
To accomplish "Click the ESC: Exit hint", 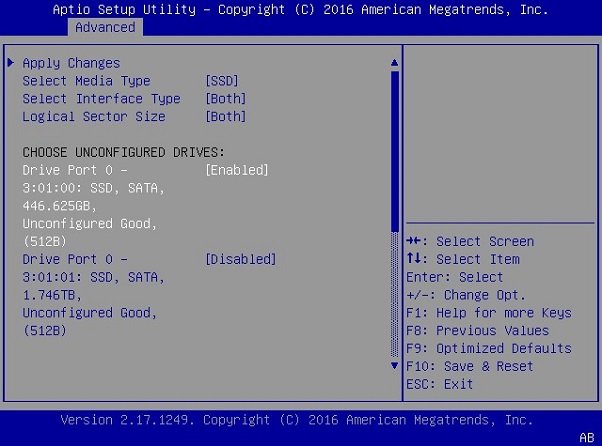I will (x=440, y=384).
